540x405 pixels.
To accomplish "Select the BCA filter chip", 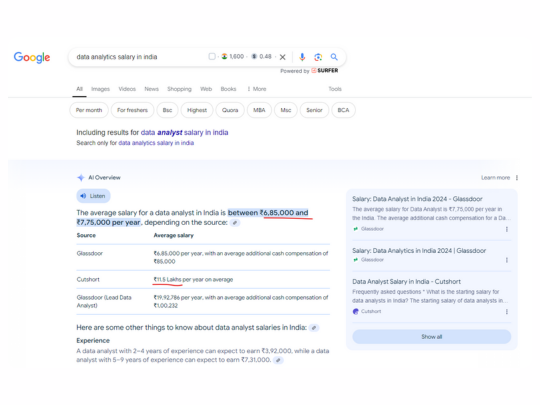I will coord(343,110).
